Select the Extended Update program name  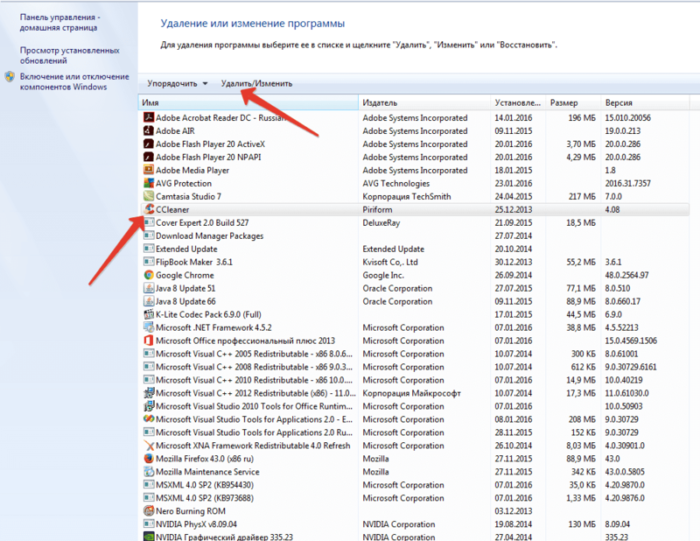pyautogui.click(x=187, y=249)
